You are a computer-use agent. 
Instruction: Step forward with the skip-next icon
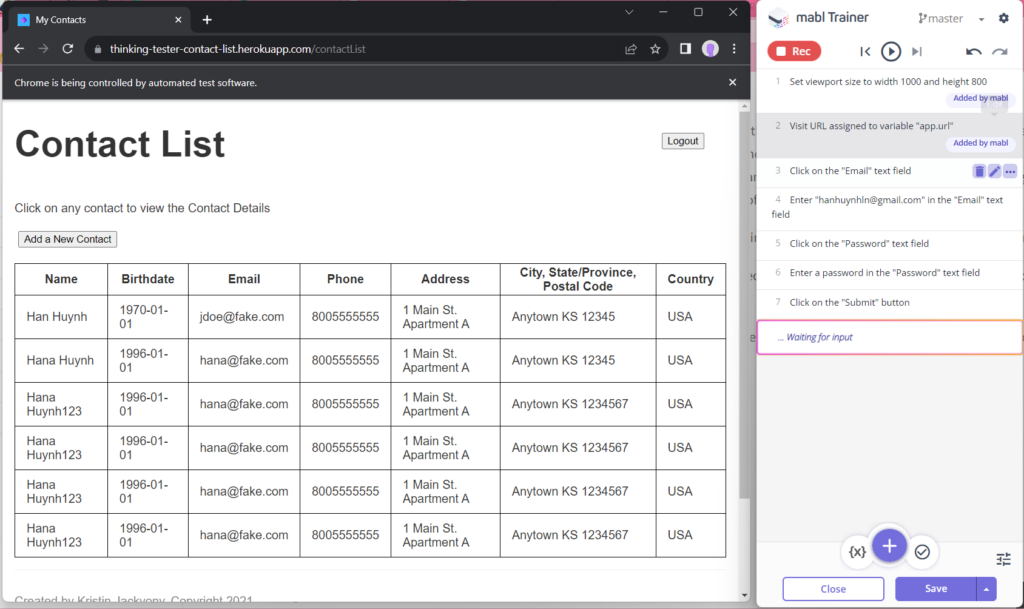click(x=916, y=51)
